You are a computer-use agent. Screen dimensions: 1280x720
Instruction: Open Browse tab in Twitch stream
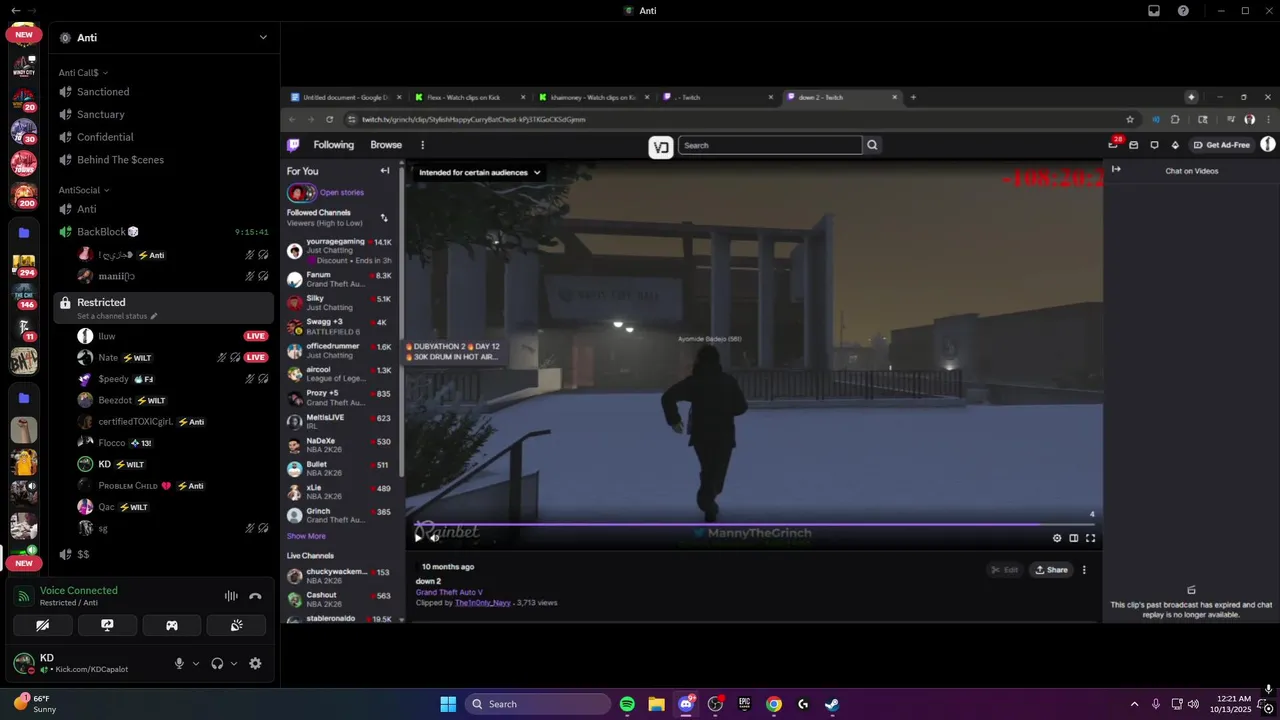coord(386,145)
